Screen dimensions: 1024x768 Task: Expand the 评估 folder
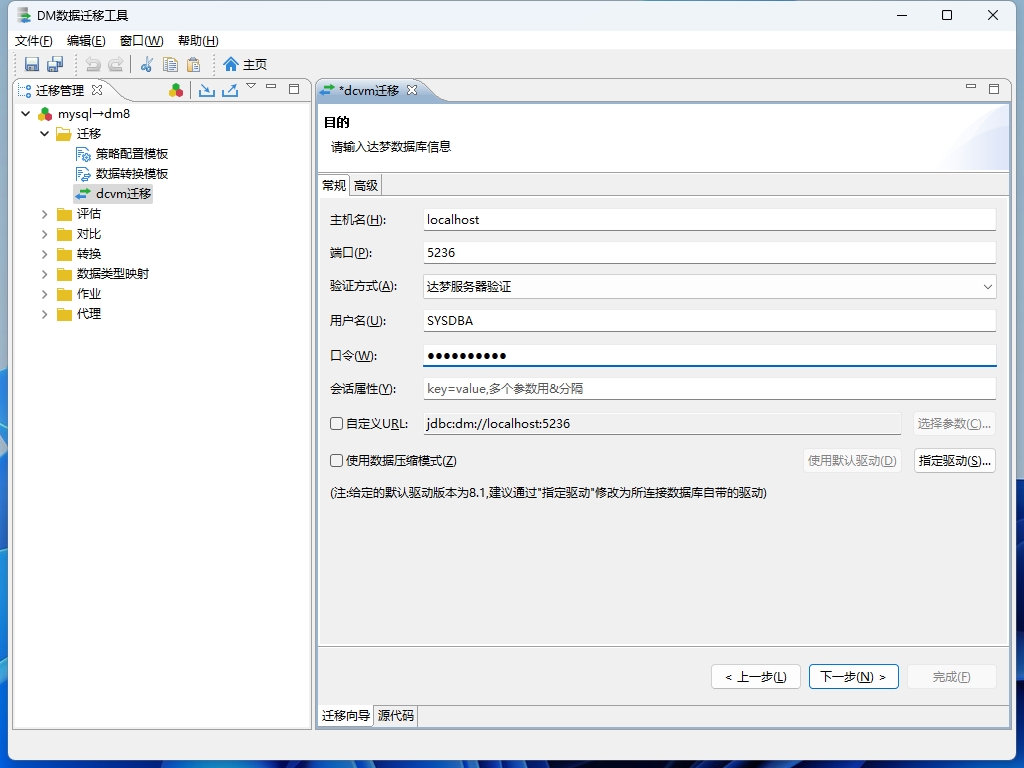point(44,214)
